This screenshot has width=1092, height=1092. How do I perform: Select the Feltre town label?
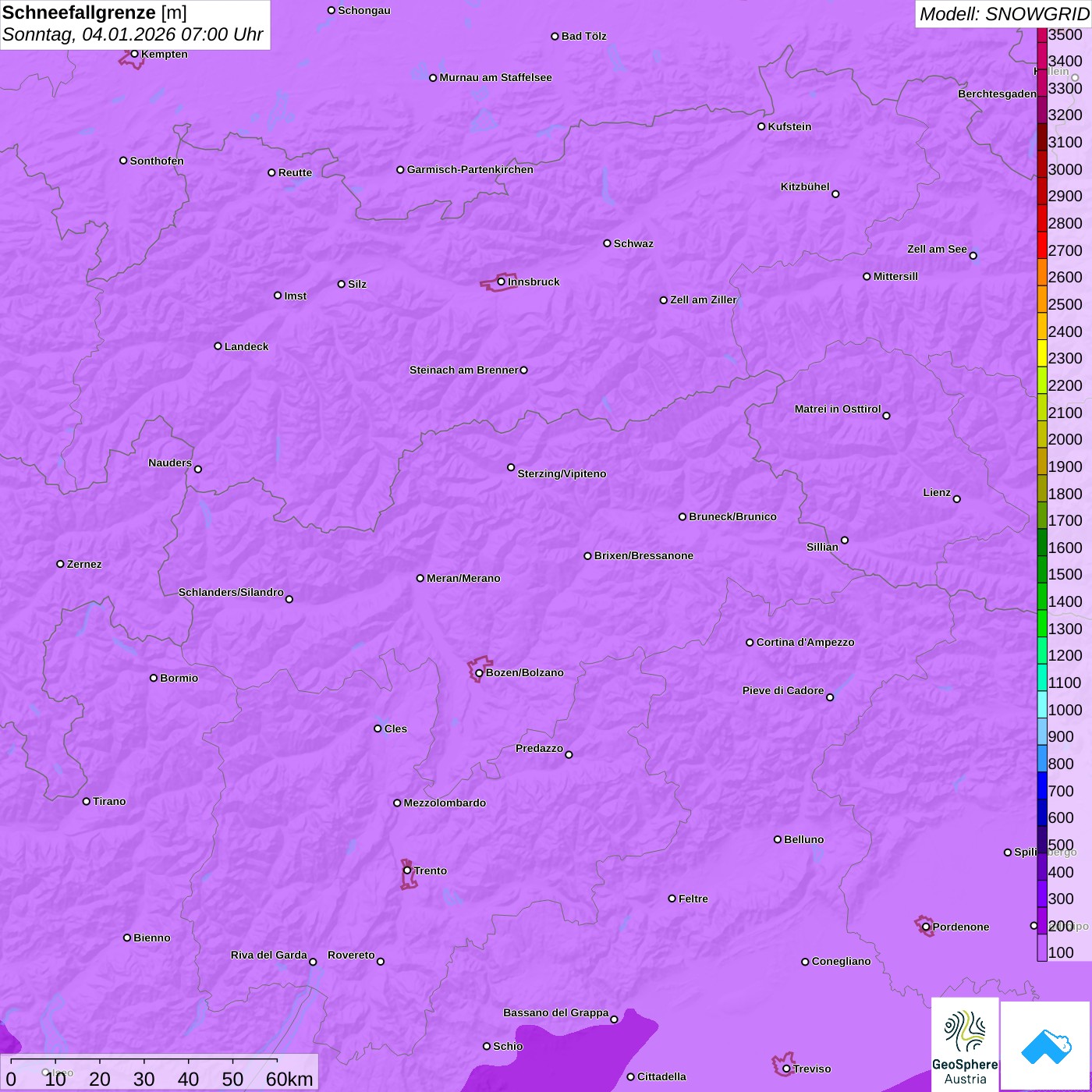point(693,899)
